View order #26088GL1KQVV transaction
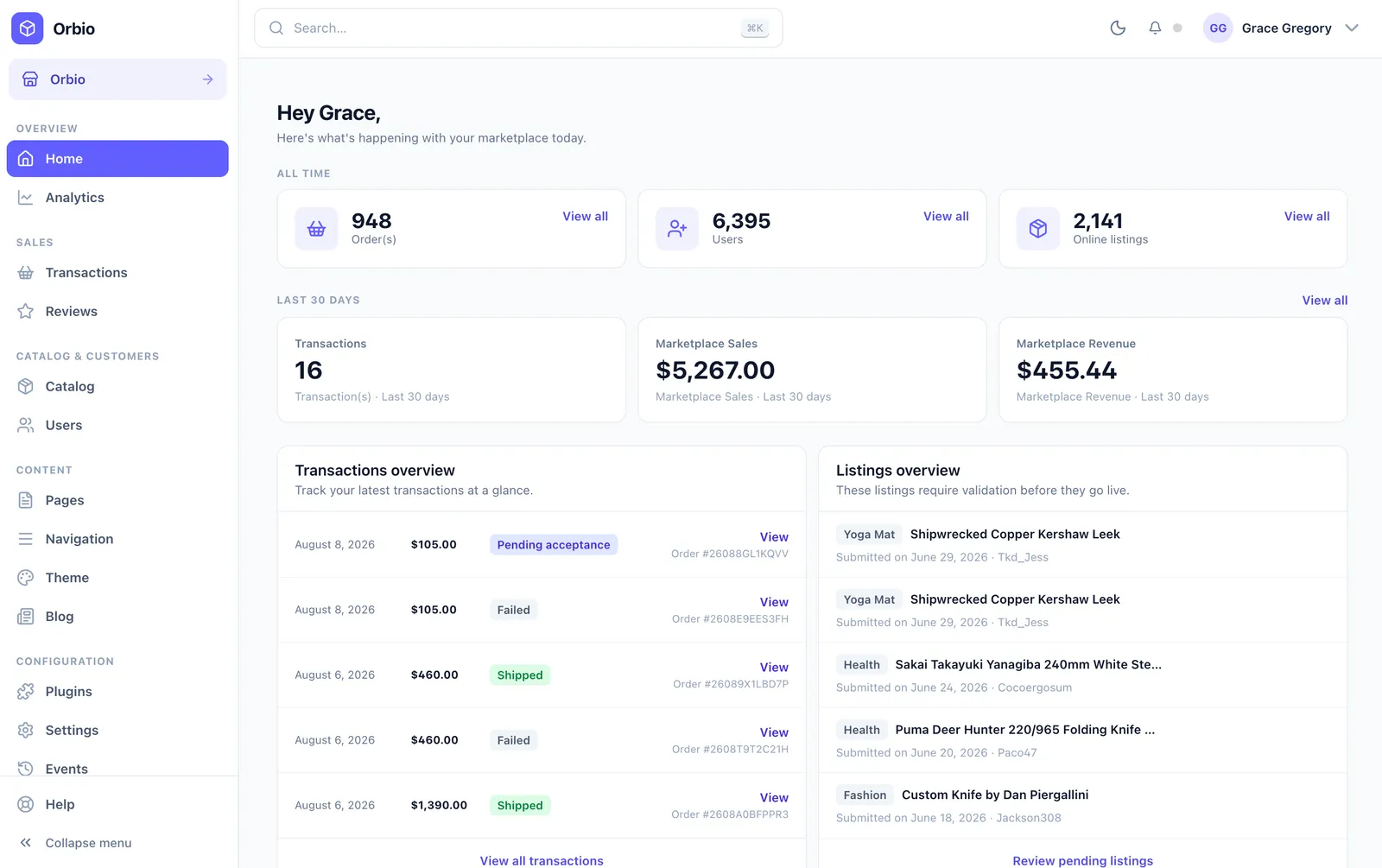The image size is (1382, 868). pos(774,537)
